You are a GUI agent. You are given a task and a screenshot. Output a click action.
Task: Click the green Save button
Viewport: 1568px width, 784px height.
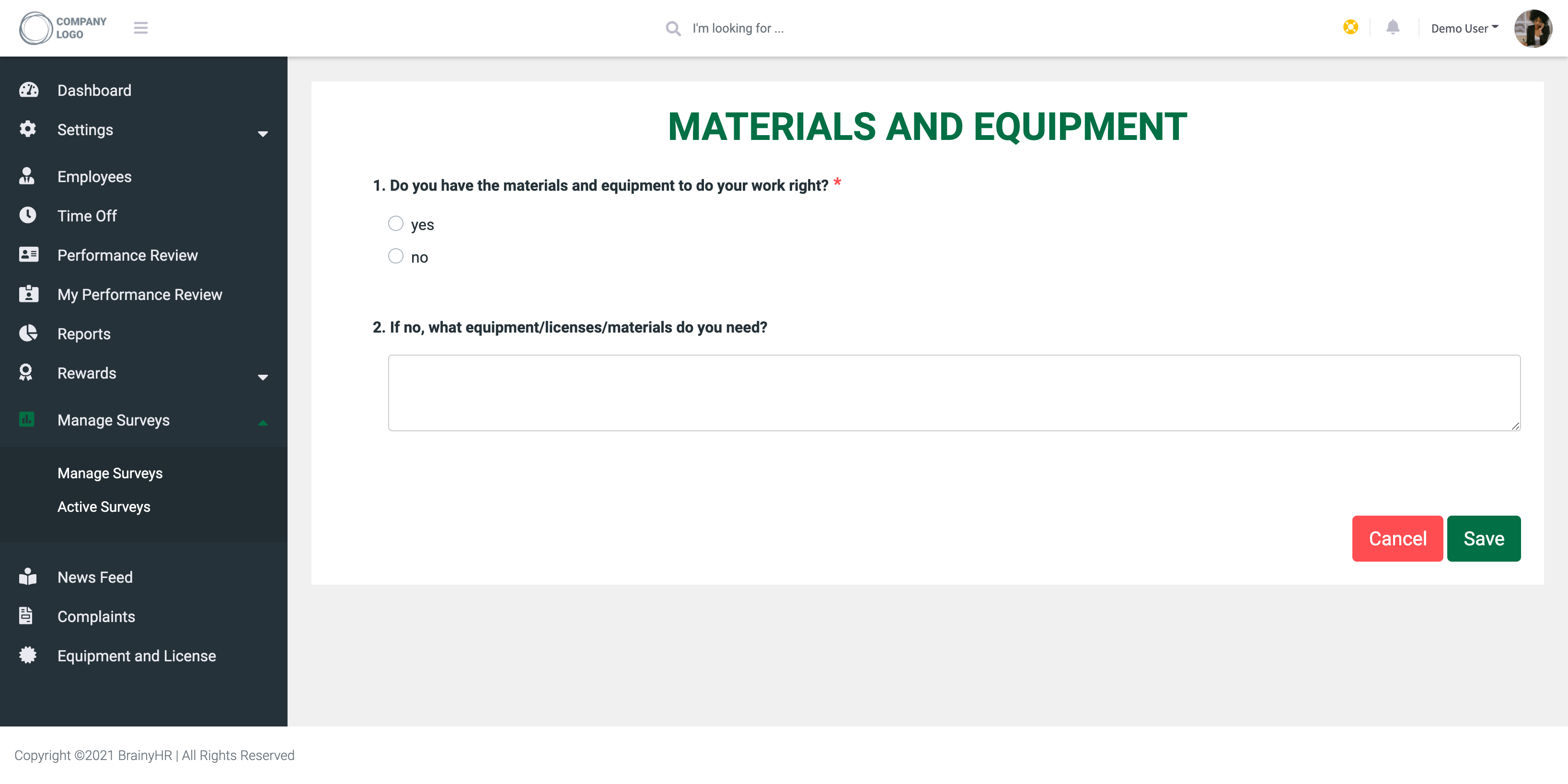click(1483, 538)
